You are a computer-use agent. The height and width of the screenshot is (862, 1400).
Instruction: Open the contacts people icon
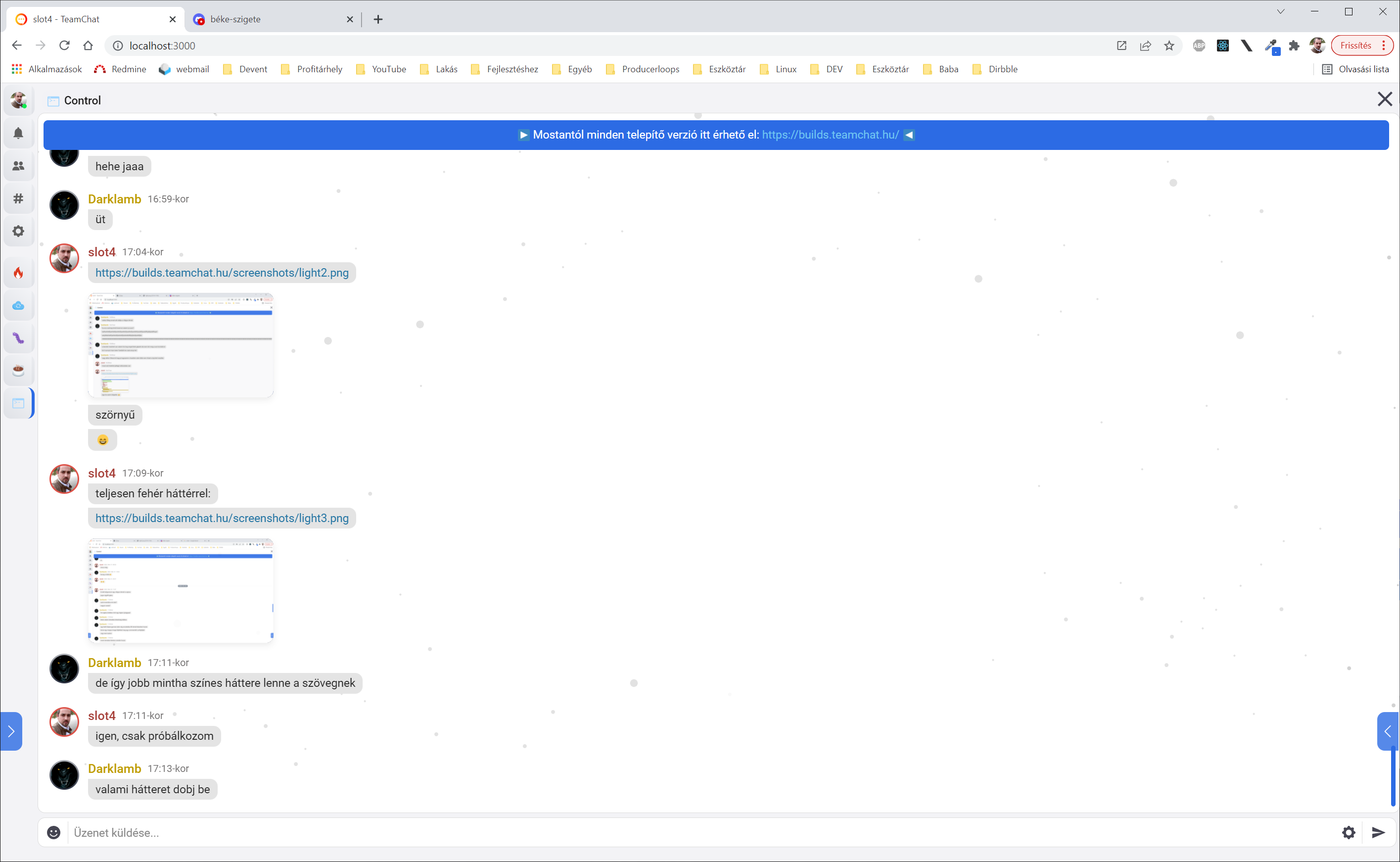[x=18, y=166]
